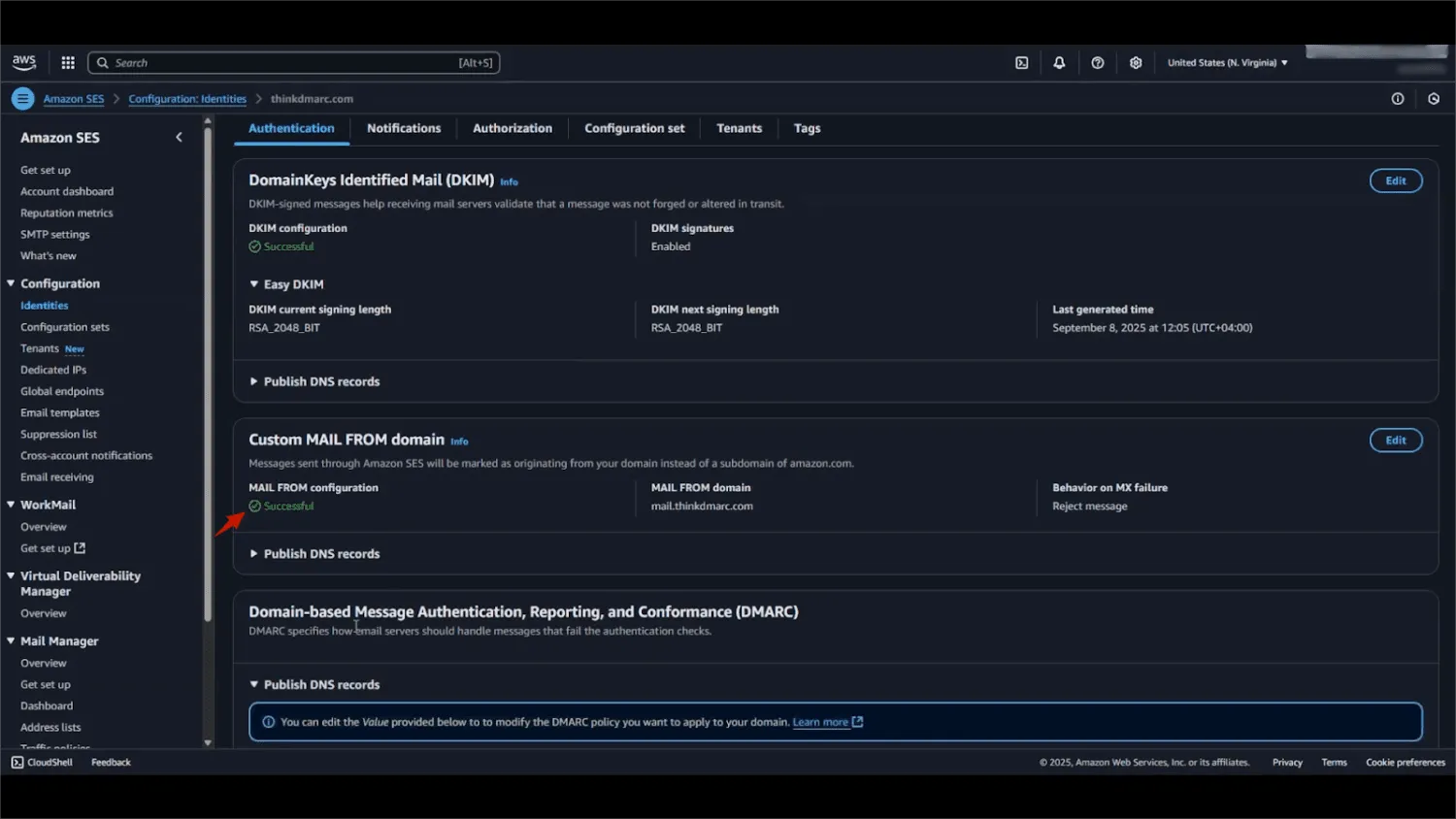Collapse the Virtual Deliverability Manager group
Image resolution: width=1456 pixels, height=819 pixels.
(11, 575)
